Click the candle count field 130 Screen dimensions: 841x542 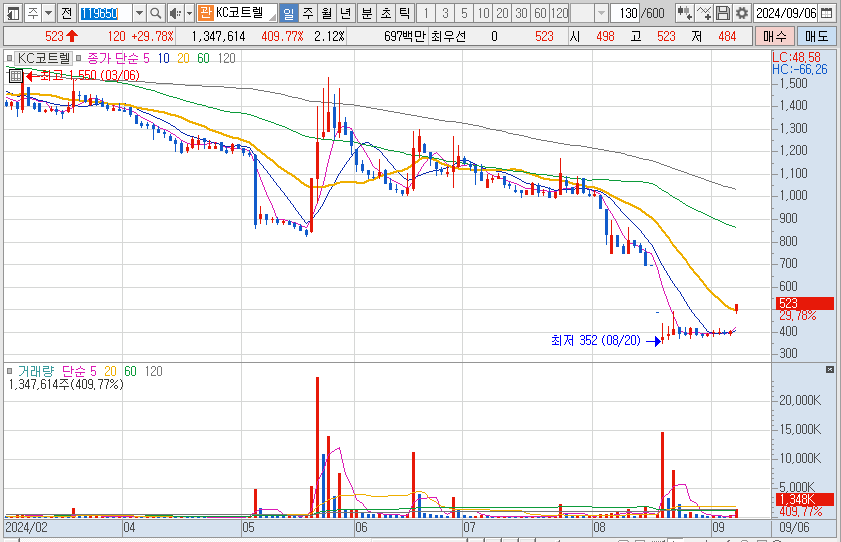pyautogui.click(x=625, y=13)
